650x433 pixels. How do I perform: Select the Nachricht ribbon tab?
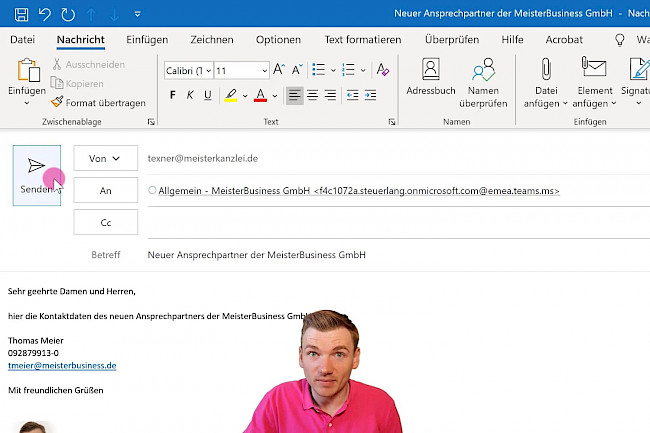[x=80, y=40]
